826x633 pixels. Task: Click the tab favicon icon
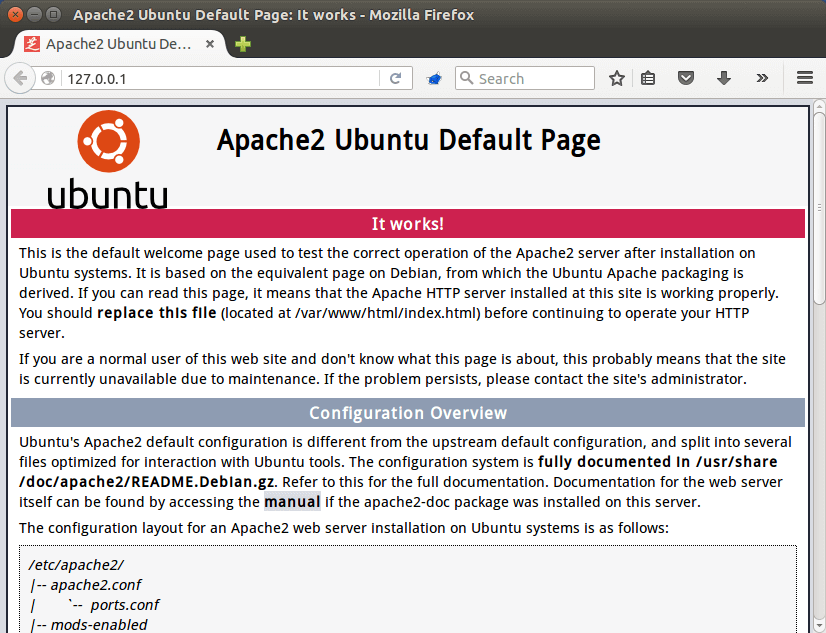[32, 44]
